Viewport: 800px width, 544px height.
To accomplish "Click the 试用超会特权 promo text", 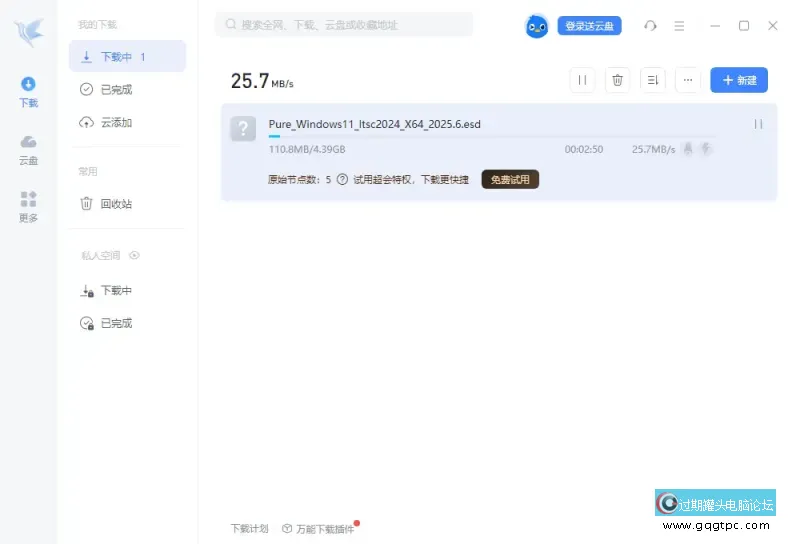I will pos(411,180).
